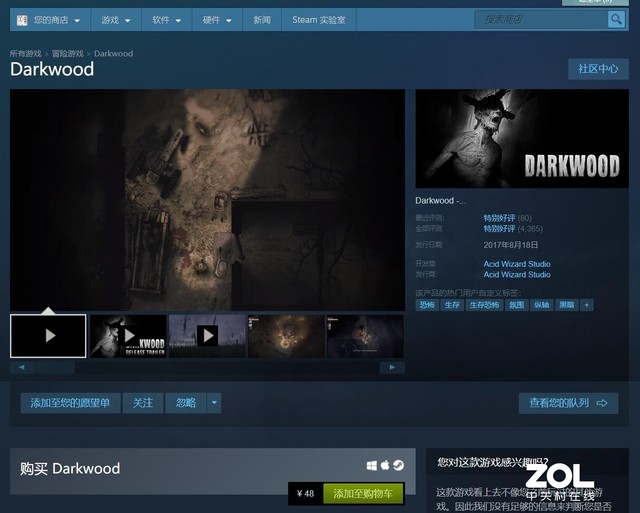Screen dimensions: 640x513
Task: Open the 社区中心 button
Action: [598, 69]
